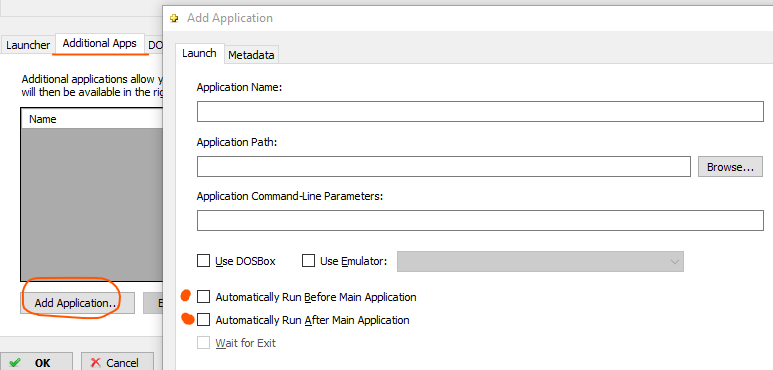Image resolution: width=773 pixels, height=370 pixels.
Task: Click the Application Name input field
Action: click(480, 111)
